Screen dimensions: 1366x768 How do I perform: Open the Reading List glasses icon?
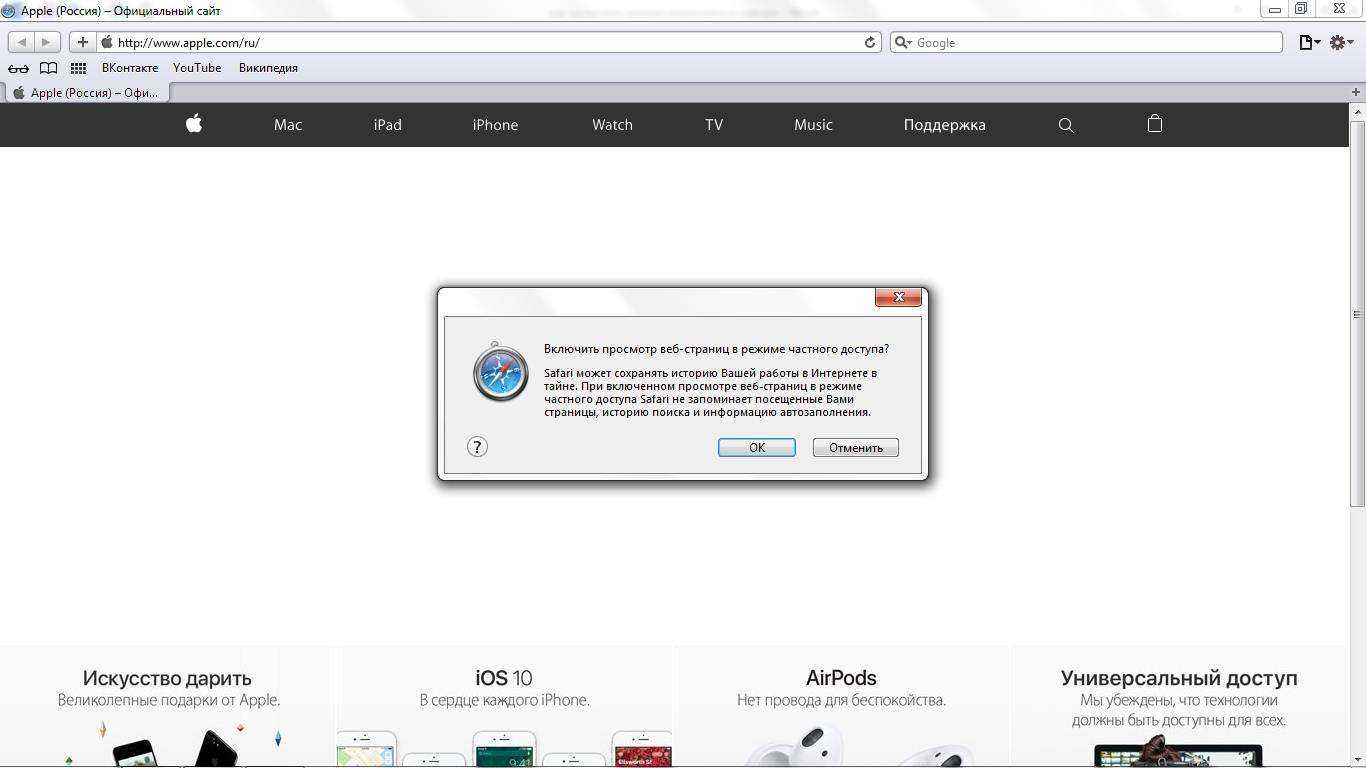18,68
